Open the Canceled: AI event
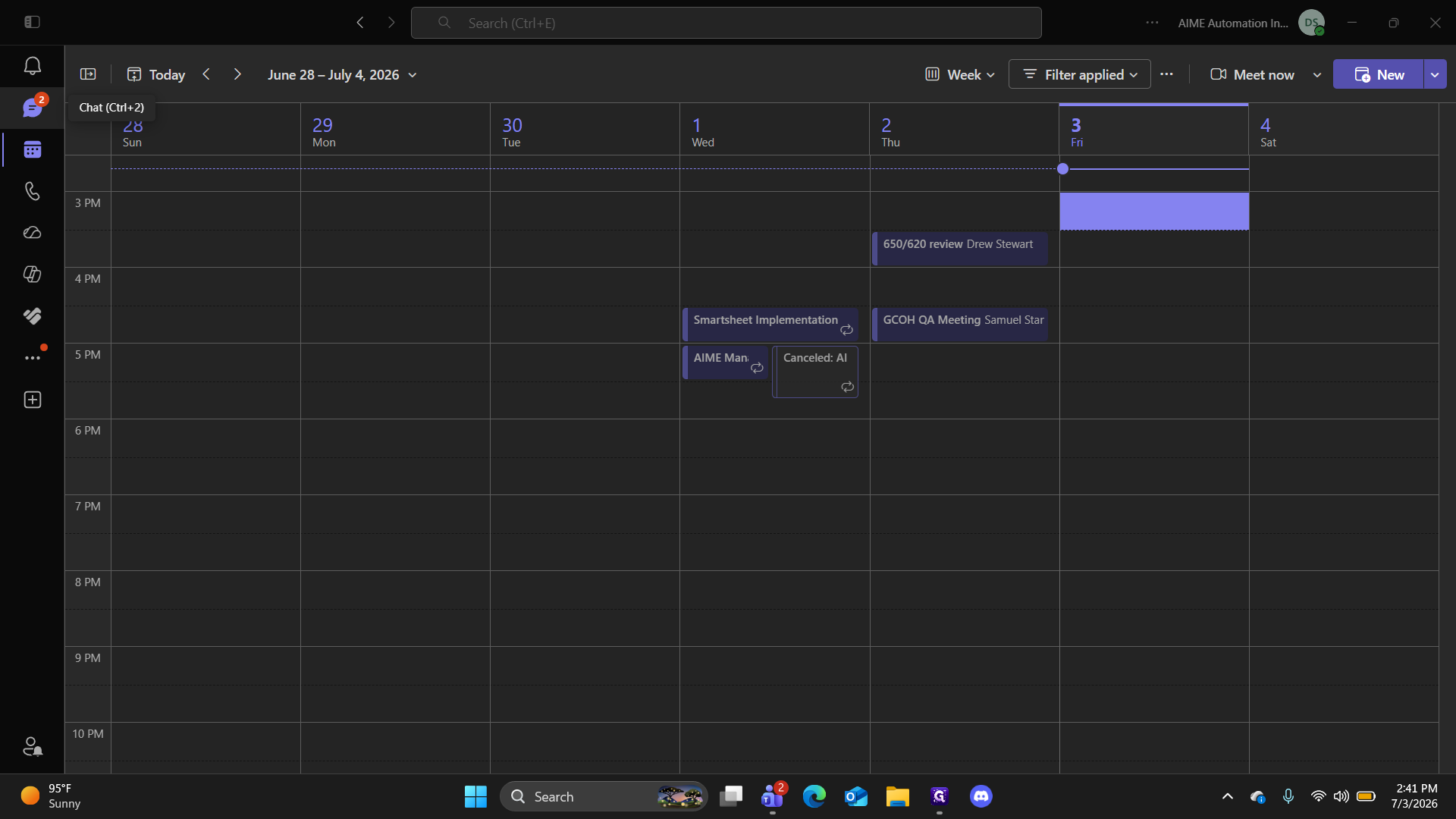The image size is (1456, 819). tap(815, 372)
